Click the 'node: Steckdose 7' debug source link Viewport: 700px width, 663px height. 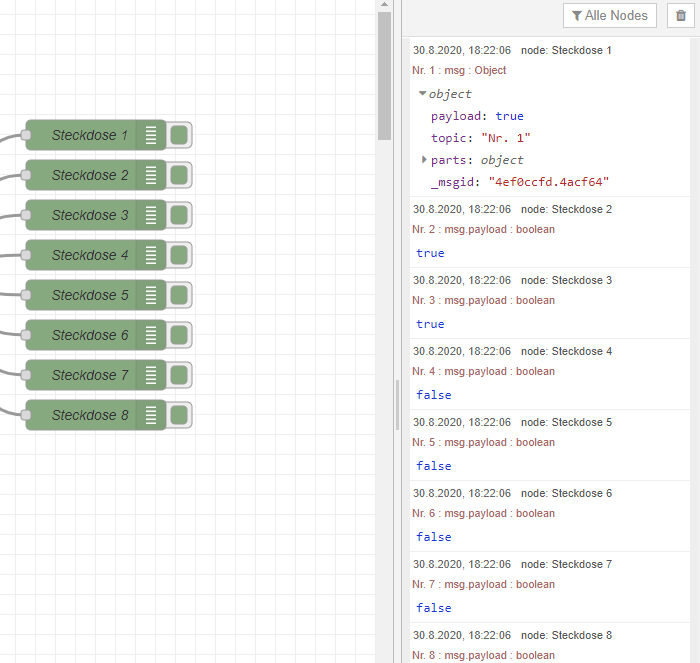click(566, 564)
